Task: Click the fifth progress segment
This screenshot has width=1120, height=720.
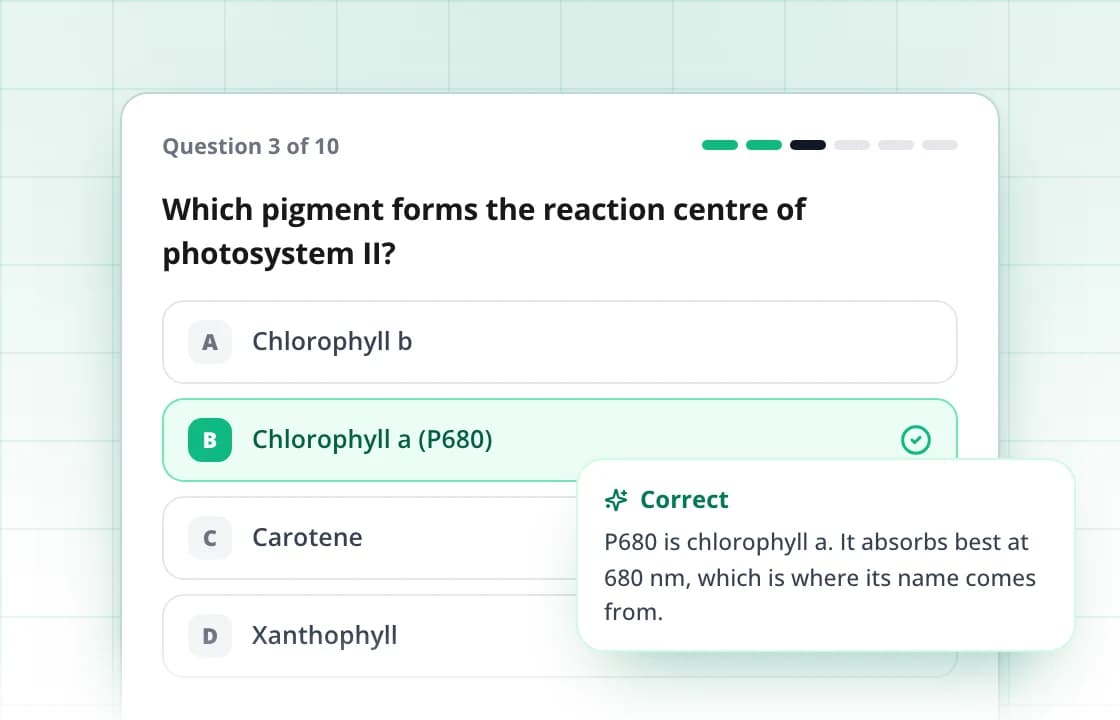Action: click(x=896, y=145)
